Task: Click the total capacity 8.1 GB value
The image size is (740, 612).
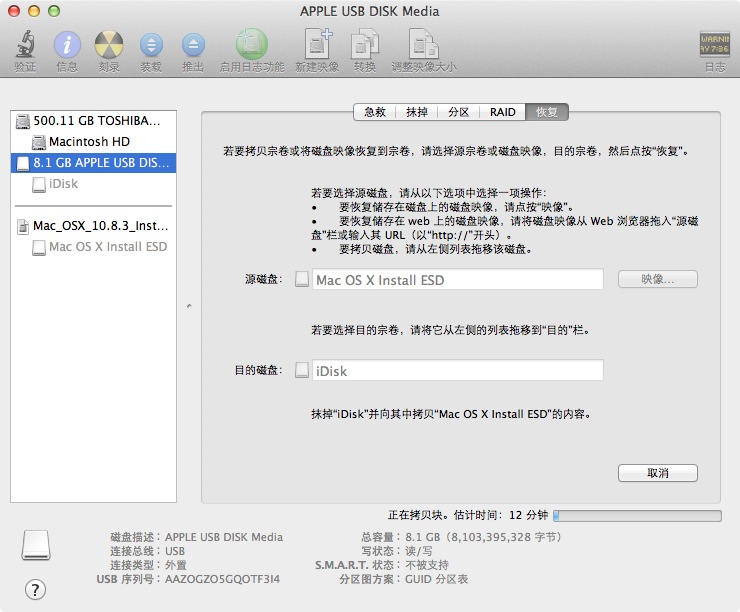Action: click(x=484, y=537)
